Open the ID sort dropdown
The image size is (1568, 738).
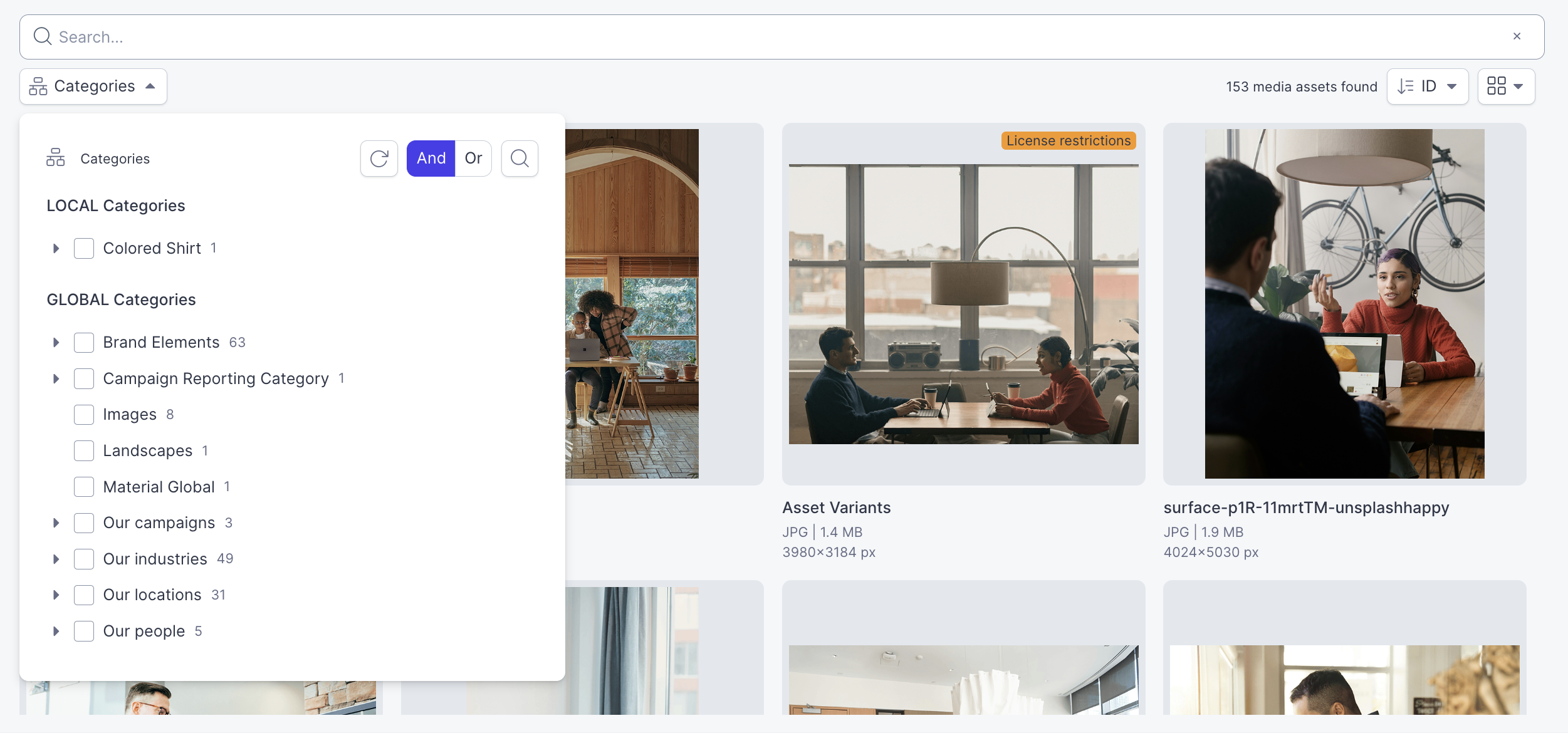pos(1428,86)
